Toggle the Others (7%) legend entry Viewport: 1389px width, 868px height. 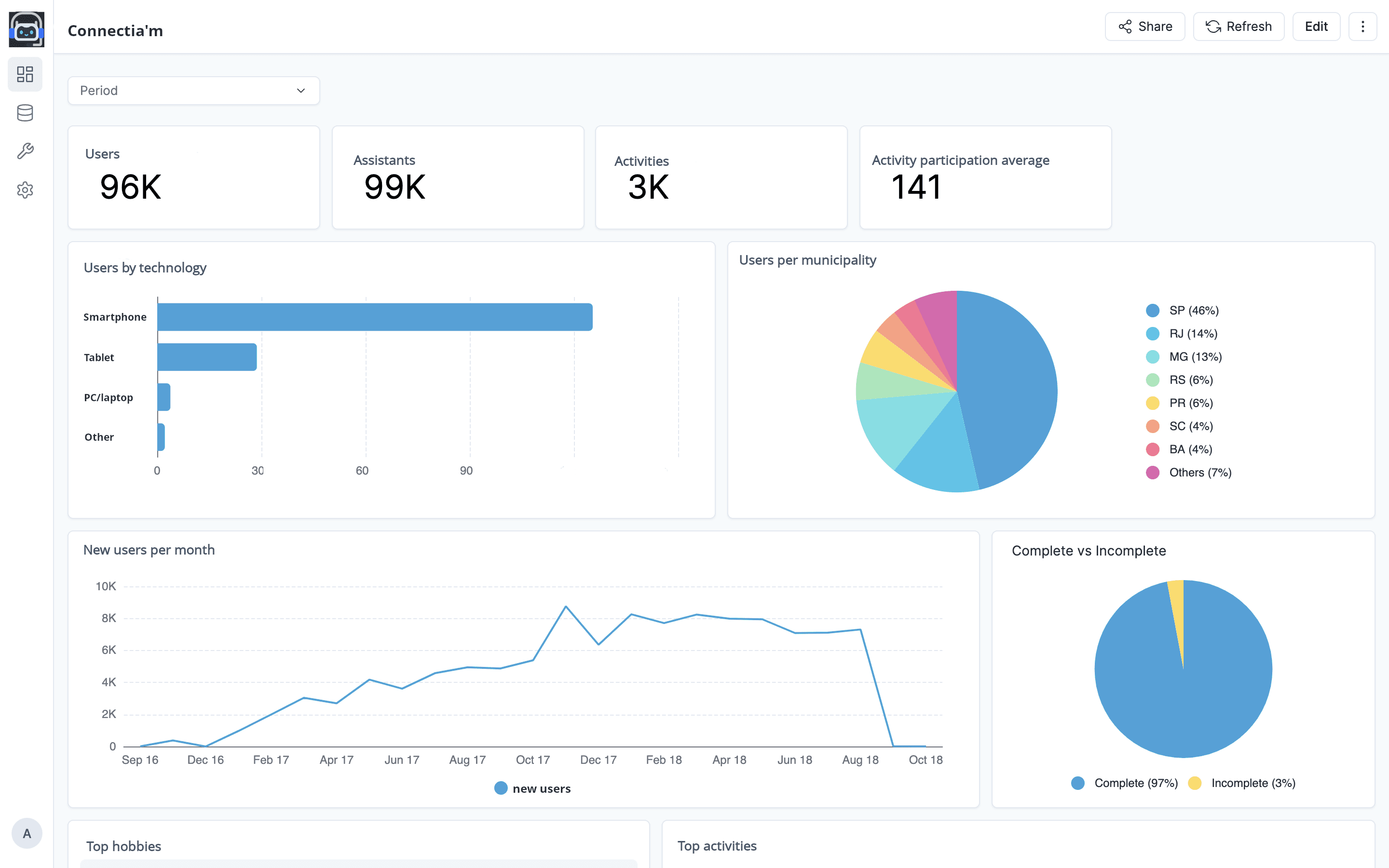[x=1189, y=473]
